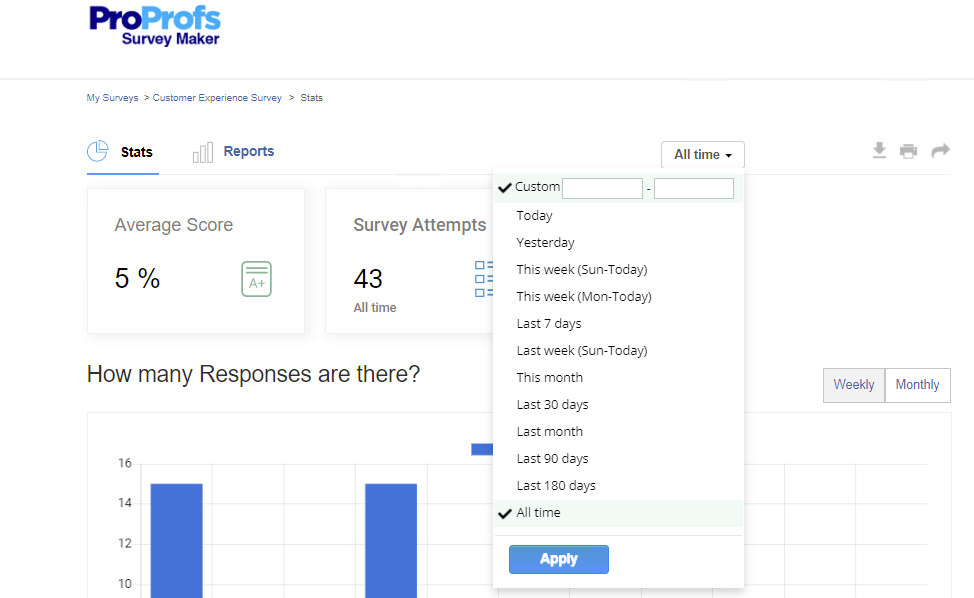The image size is (974, 598).
Task: Click the 43 survey attempts value
Action: pos(368,279)
